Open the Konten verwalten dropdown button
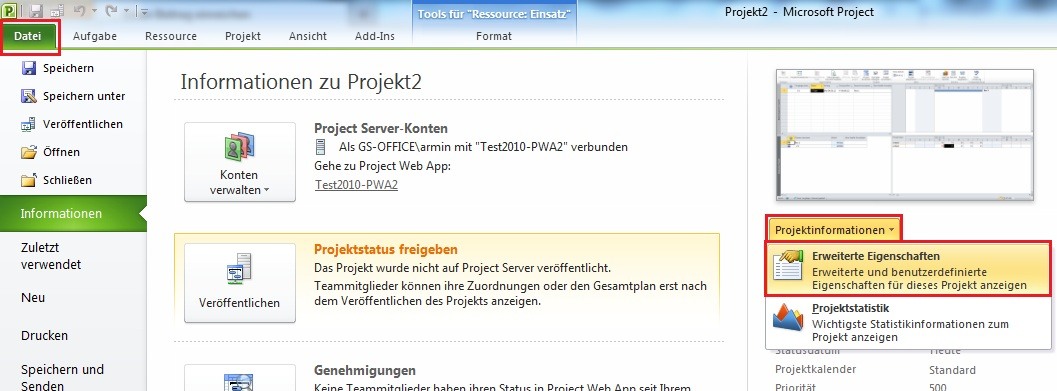Image resolution: width=1057 pixels, height=391 pixels. tap(240, 162)
